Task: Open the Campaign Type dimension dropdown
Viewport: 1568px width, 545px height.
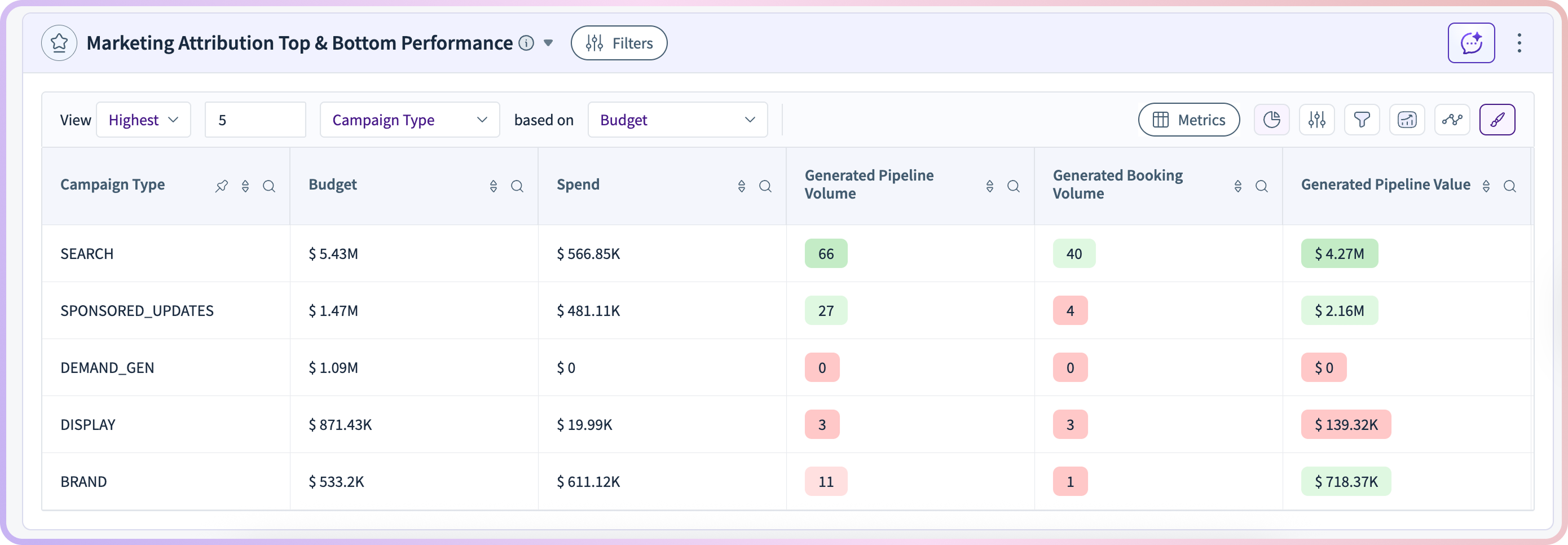Action: 409,120
